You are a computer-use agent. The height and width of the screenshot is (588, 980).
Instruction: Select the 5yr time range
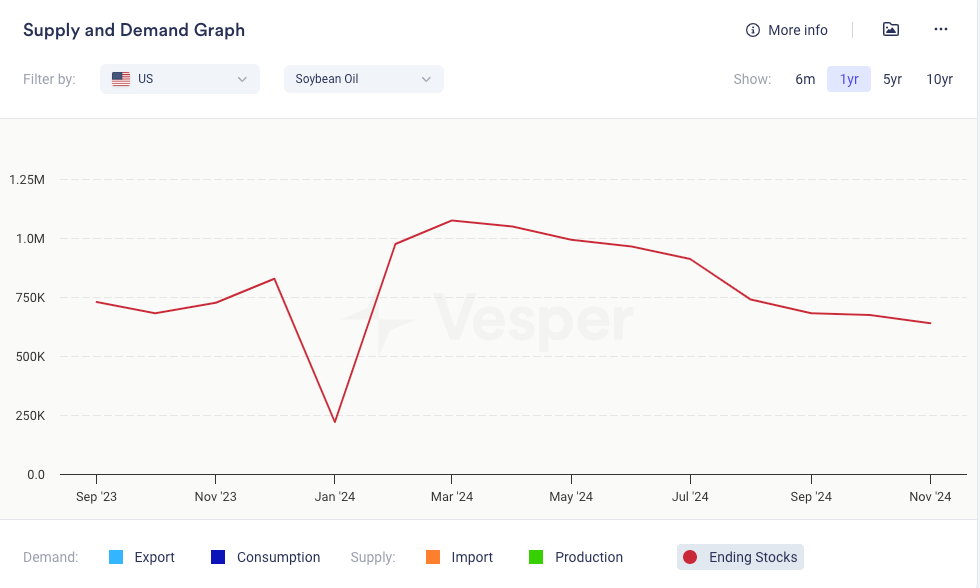tap(892, 79)
